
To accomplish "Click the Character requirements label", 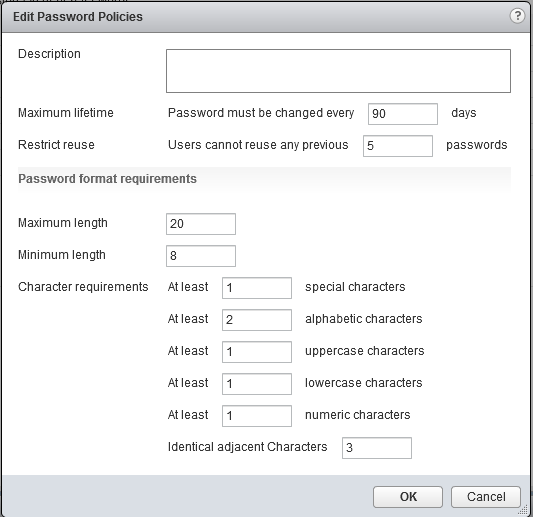I will click(x=83, y=287).
